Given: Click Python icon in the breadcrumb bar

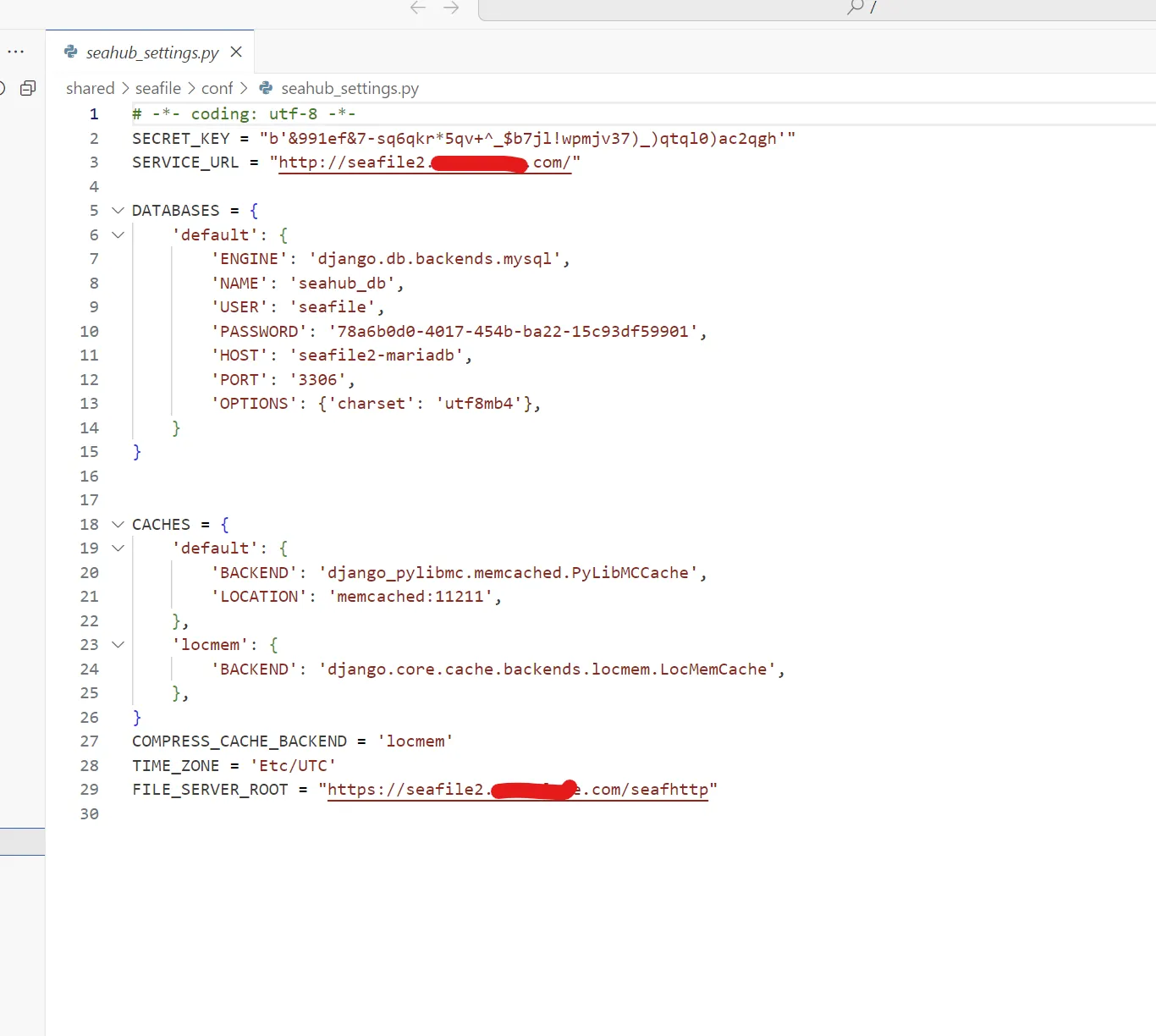Looking at the screenshot, I should (x=266, y=88).
